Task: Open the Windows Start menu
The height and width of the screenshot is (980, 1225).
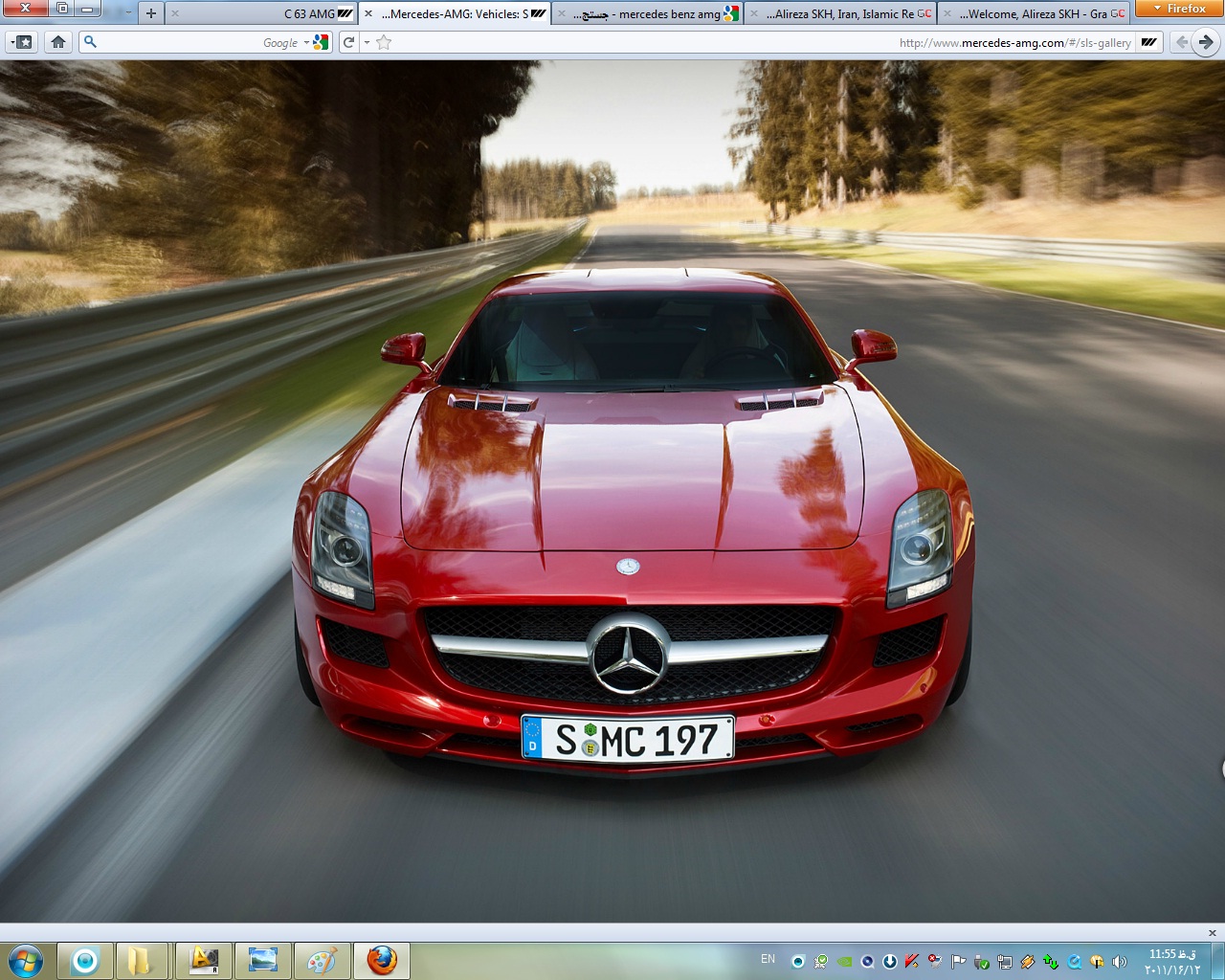Action: 26,961
